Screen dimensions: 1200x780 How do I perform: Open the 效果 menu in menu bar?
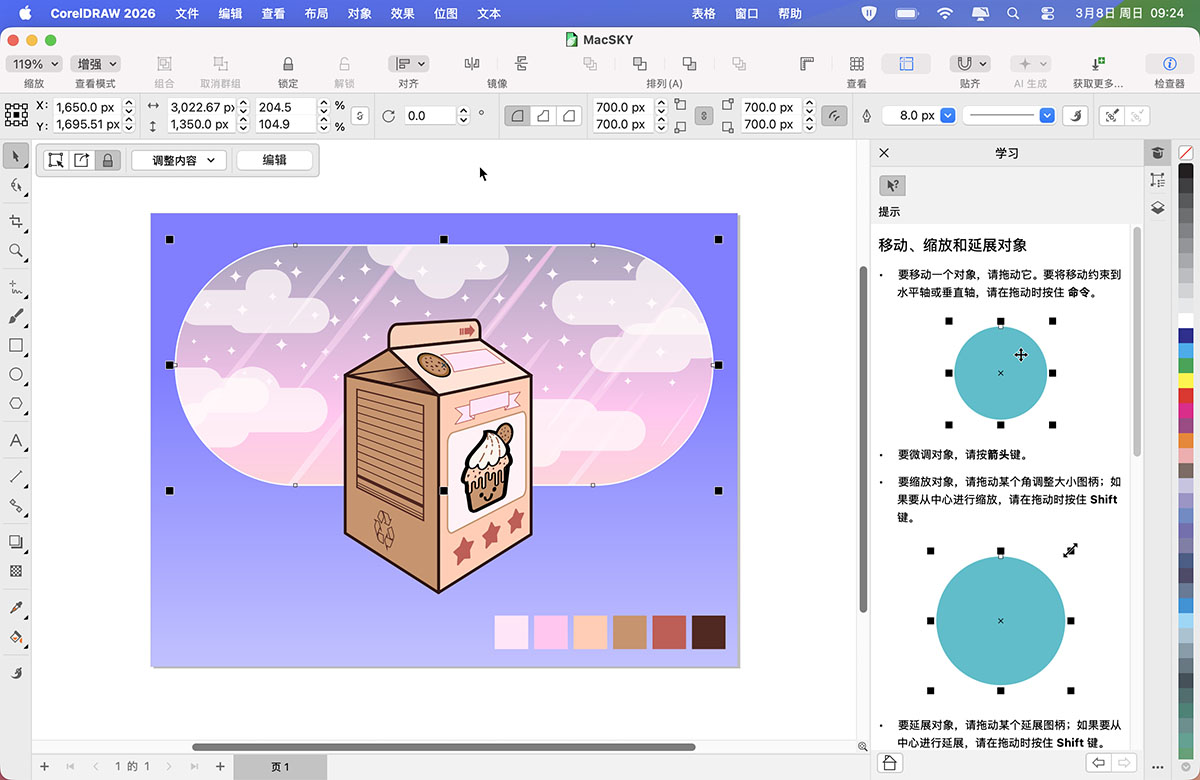[x=403, y=13]
